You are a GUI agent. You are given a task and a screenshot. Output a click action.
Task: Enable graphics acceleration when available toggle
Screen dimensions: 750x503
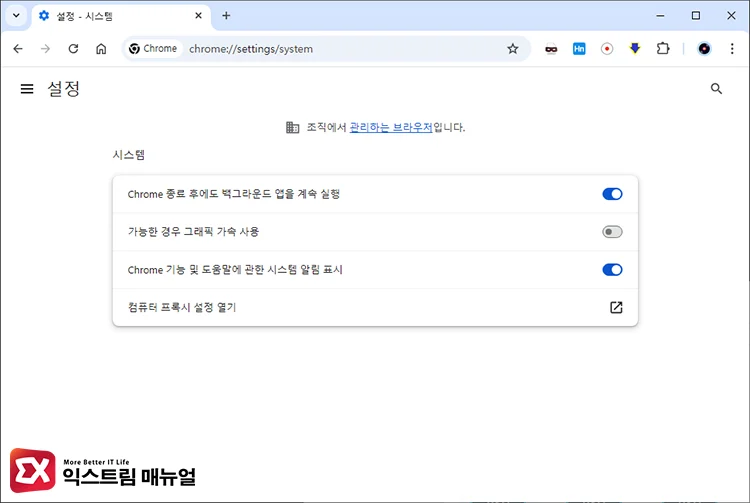(x=612, y=232)
